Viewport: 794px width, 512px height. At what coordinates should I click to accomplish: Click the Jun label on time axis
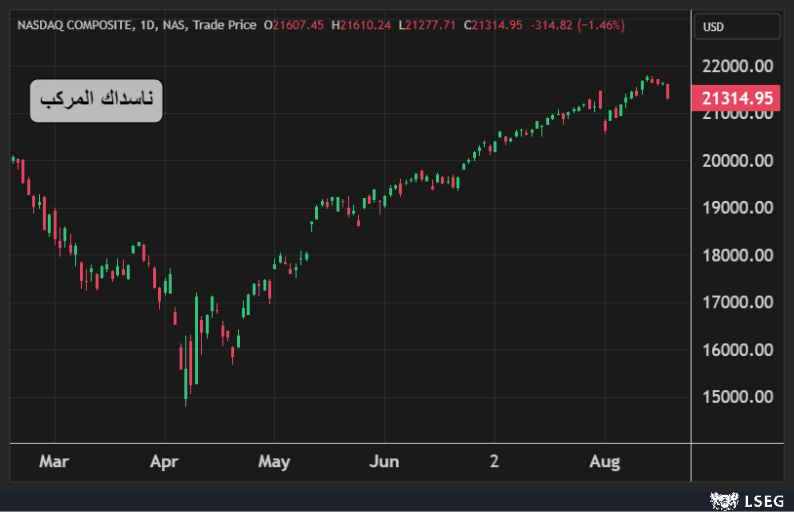[383, 461]
